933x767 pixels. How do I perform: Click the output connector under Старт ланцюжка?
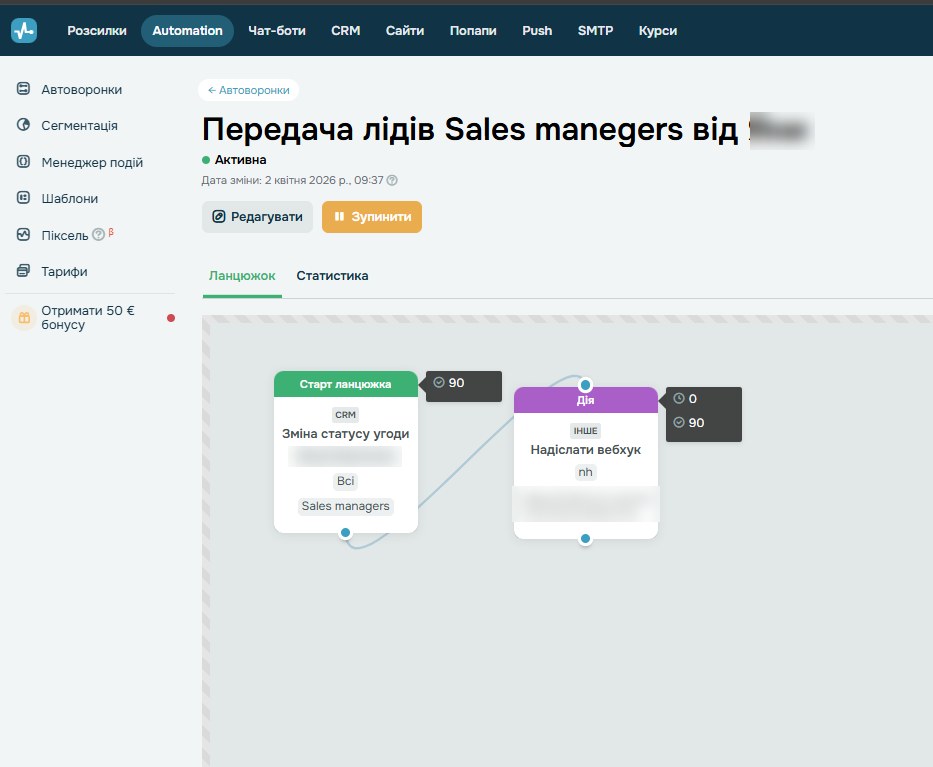click(345, 533)
